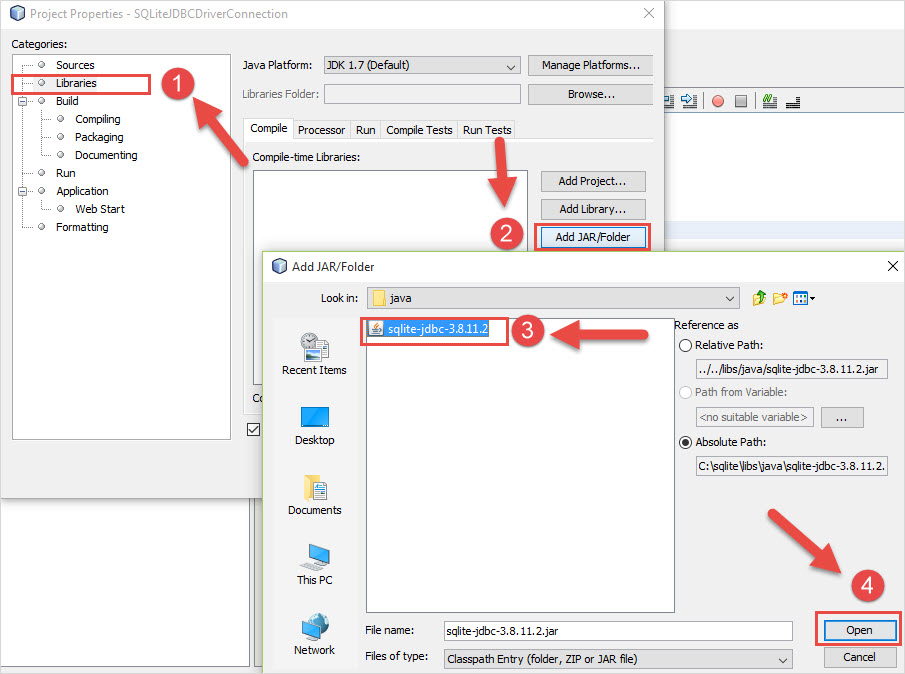Click the Uncomment toolbar icon in editor
Screen dimensions: 905x674
[x=793, y=102]
